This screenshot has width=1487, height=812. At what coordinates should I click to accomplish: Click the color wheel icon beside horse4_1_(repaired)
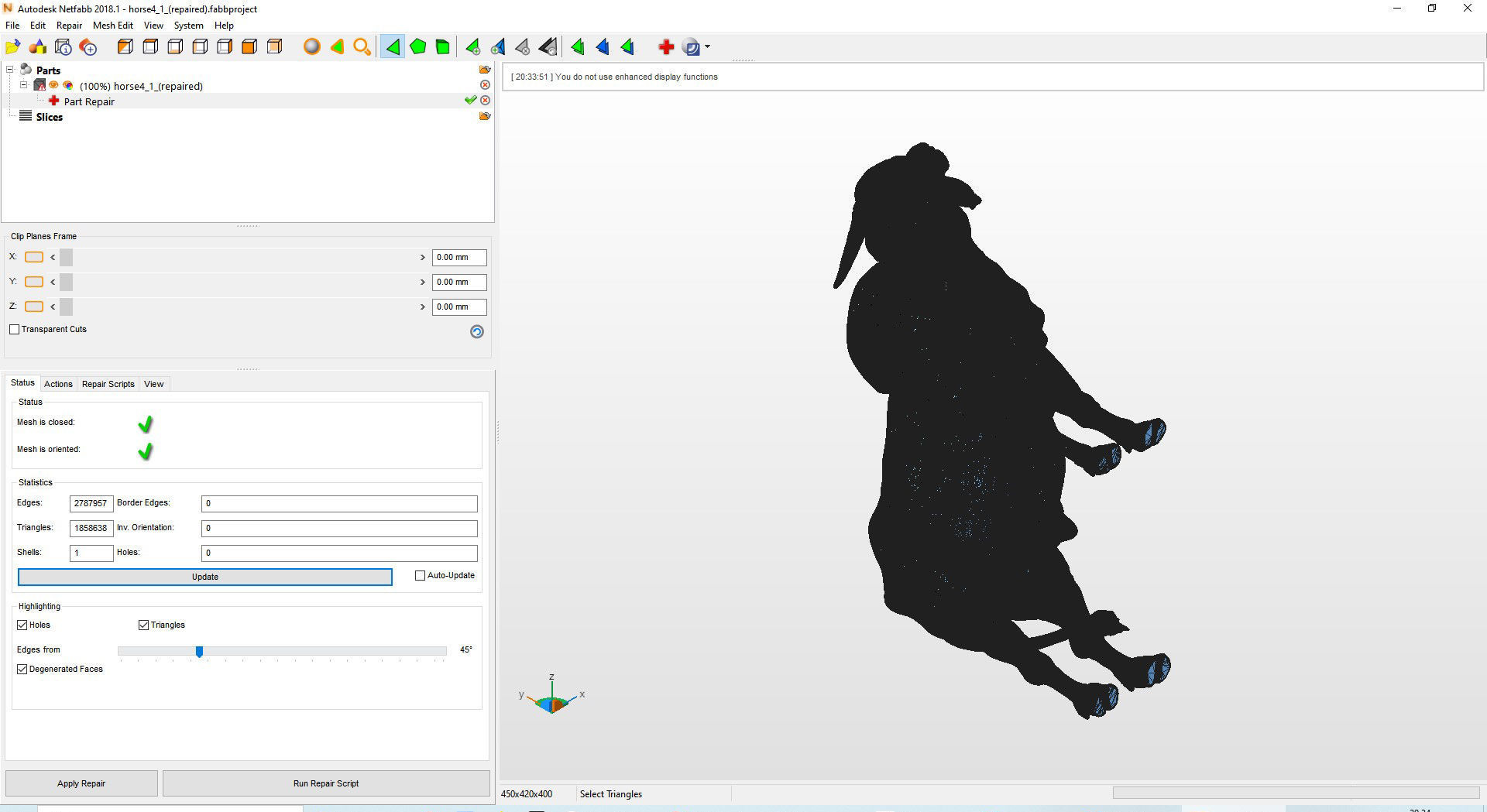coord(68,85)
